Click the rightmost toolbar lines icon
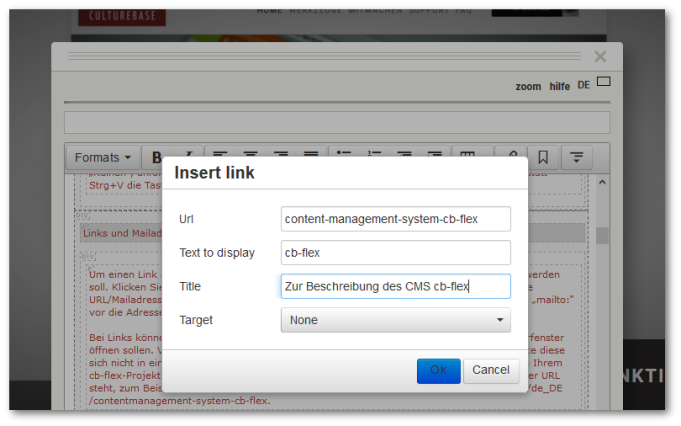This screenshot has height=426, width=681. click(x=577, y=157)
